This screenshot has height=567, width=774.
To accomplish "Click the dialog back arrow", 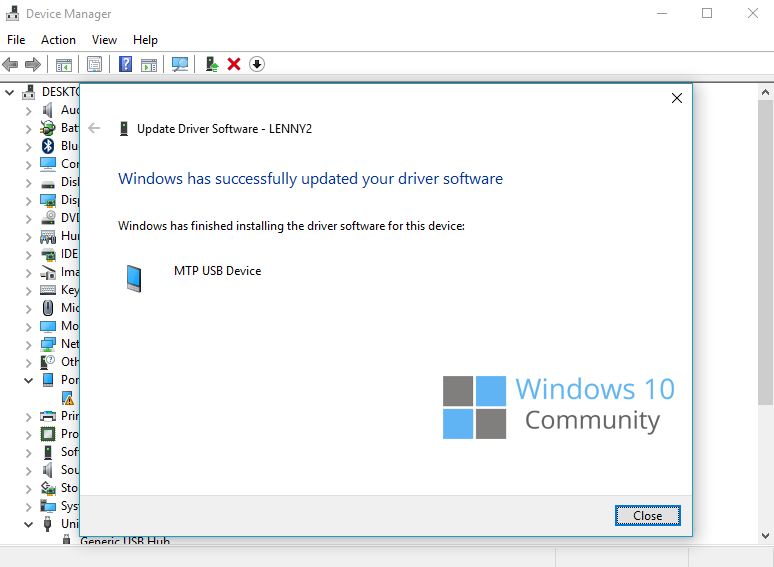I will point(94,129).
